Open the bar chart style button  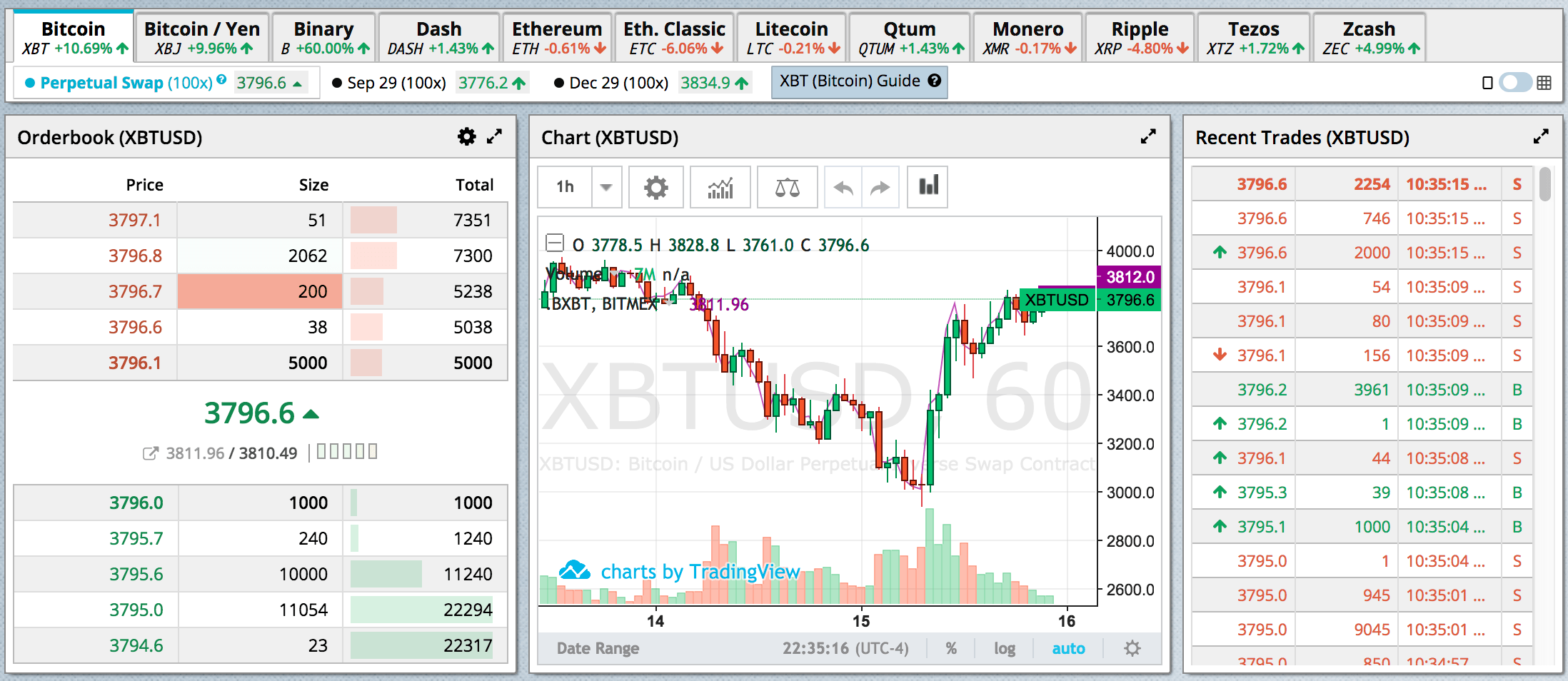(x=928, y=187)
